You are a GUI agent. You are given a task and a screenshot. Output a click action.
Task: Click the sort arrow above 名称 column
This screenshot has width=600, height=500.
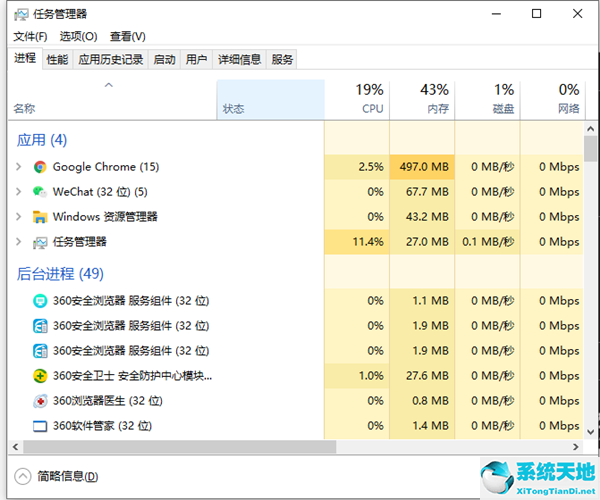tap(109, 85)
